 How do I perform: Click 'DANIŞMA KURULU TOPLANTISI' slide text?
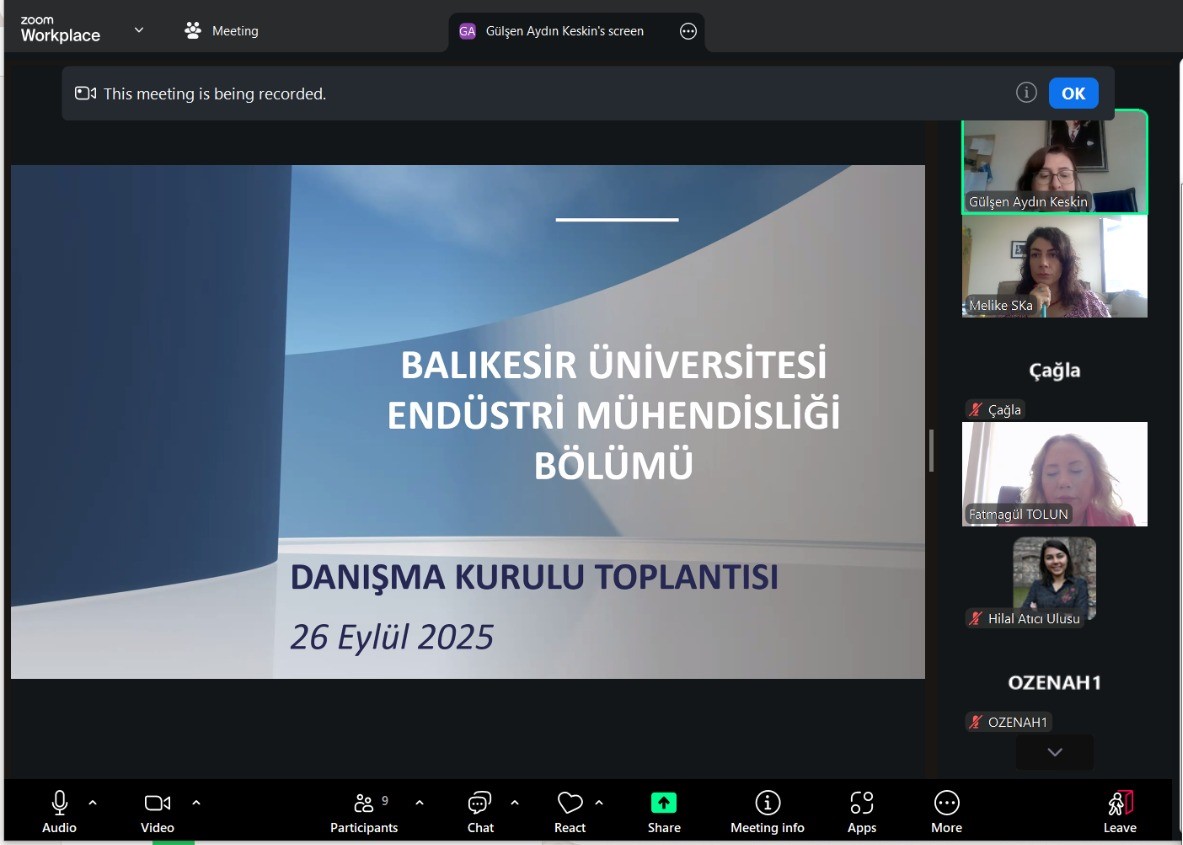click(x=534, y=577)
